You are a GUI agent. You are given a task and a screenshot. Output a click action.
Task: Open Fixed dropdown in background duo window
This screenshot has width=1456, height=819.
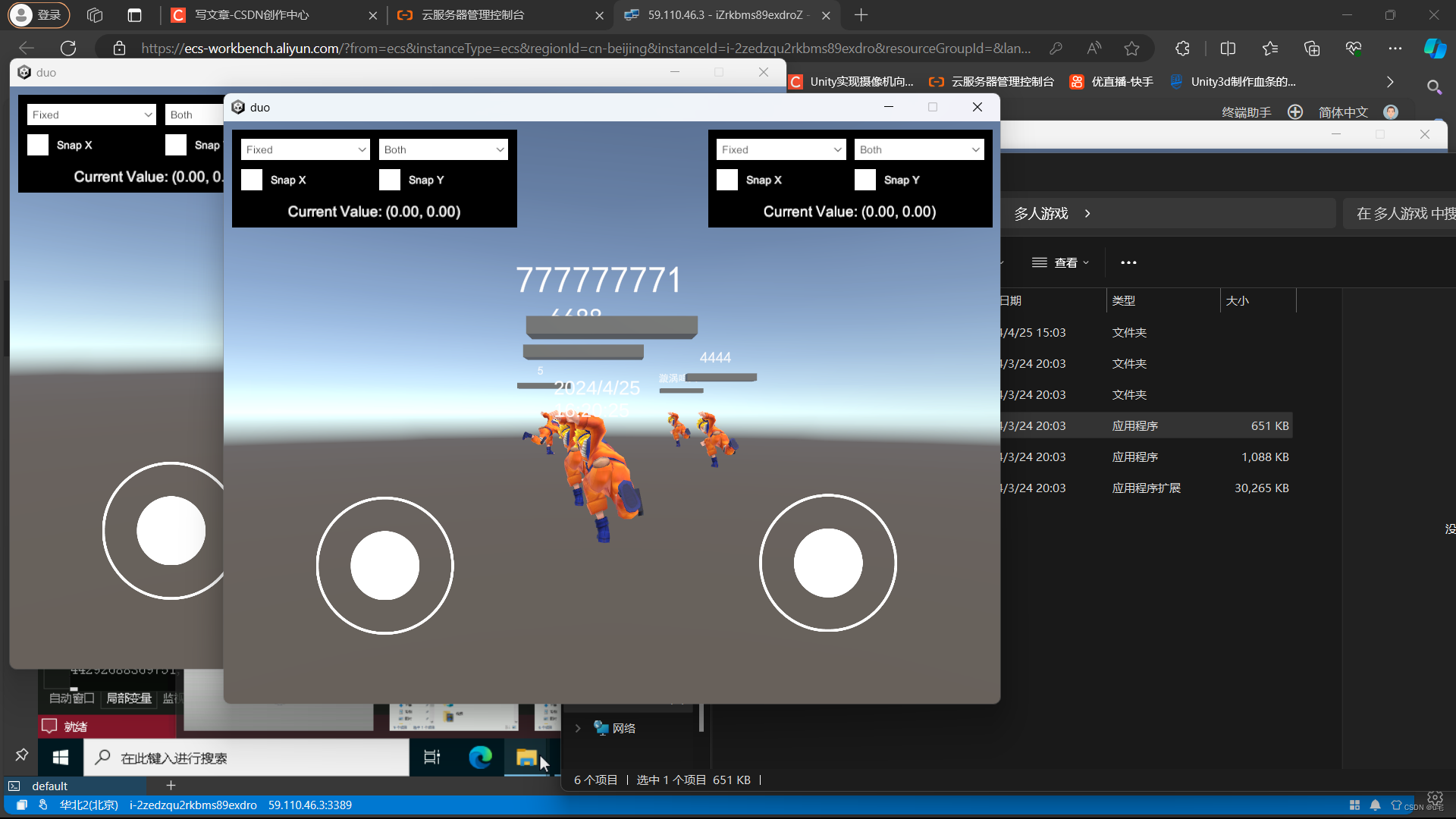92,115
